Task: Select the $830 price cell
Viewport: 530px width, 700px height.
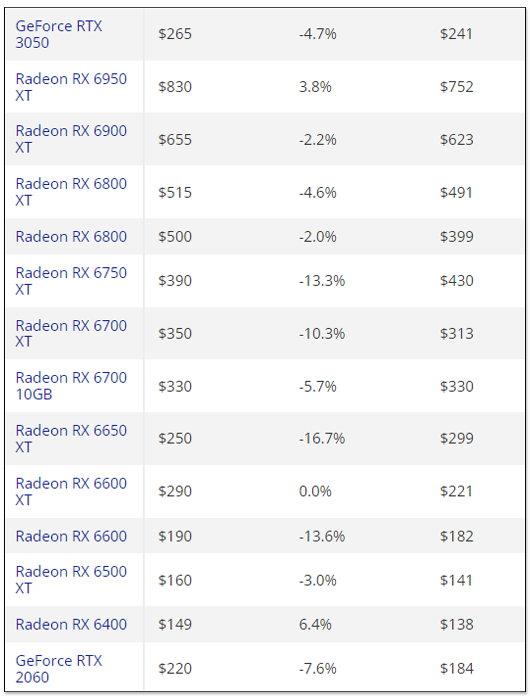Action: click(175, 87)
